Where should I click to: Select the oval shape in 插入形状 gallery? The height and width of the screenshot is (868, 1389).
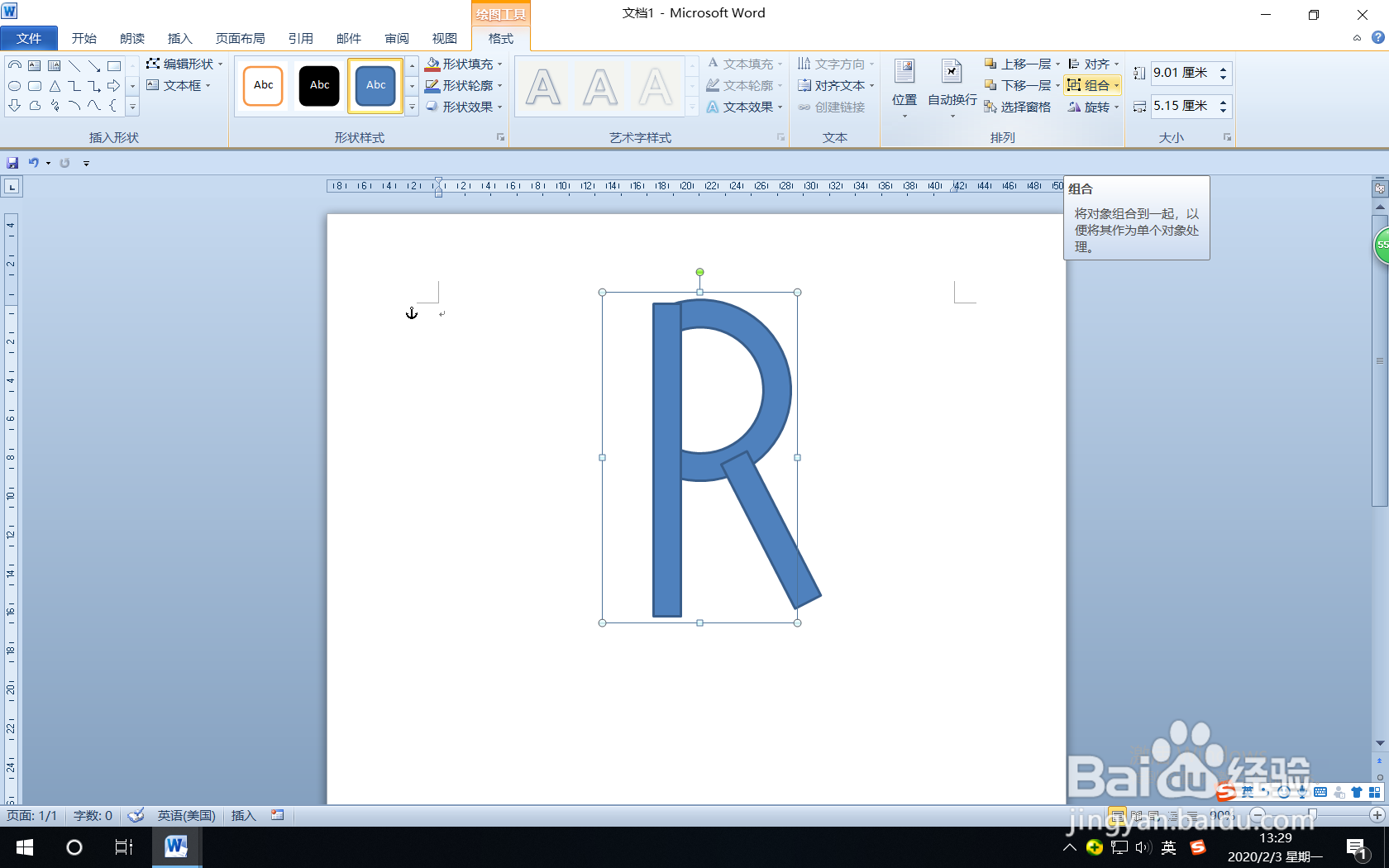tap(14, 85)
